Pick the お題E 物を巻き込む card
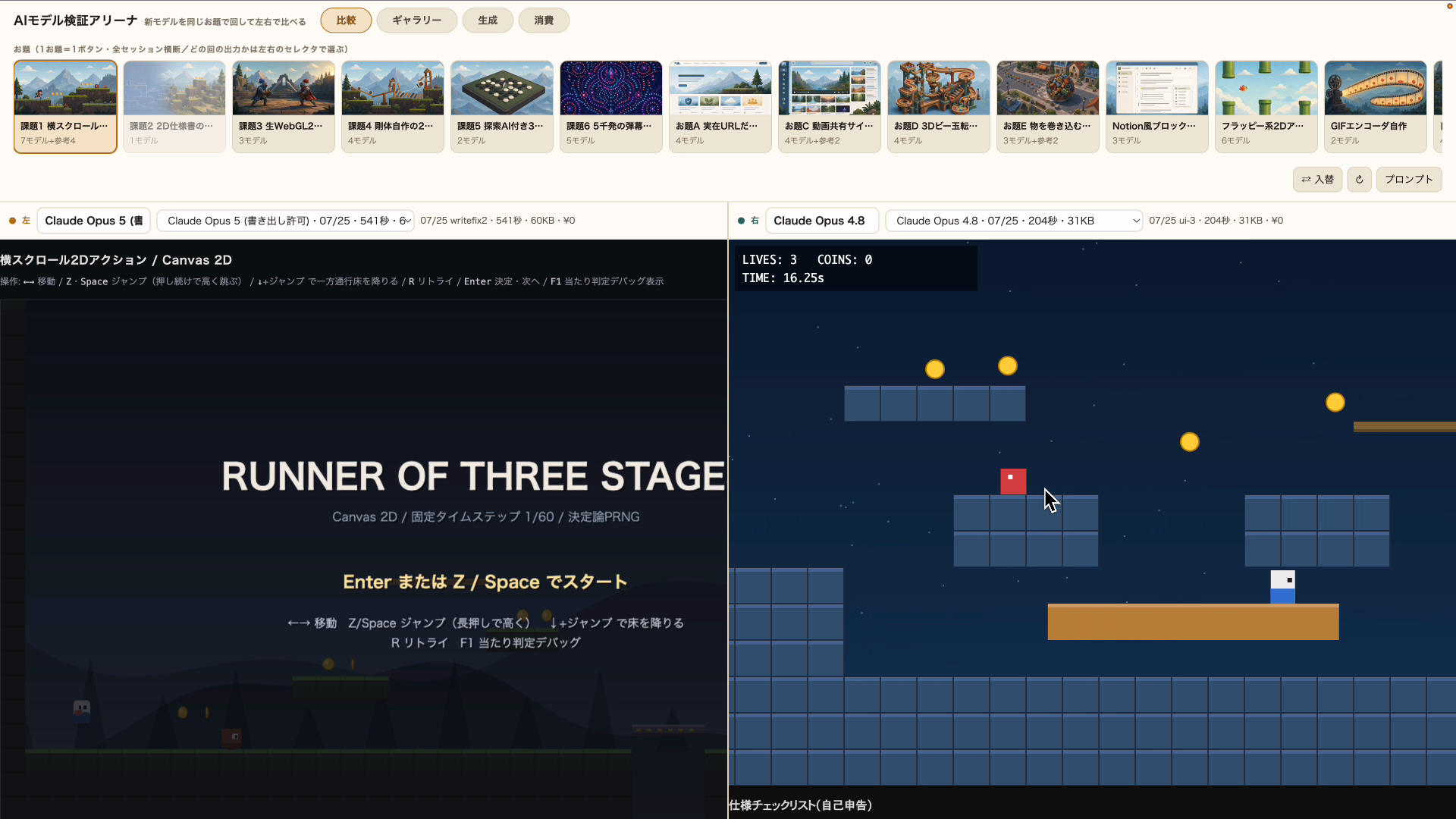The height and width of the screenshot is (819, 1456). [x=1048, y=107]
